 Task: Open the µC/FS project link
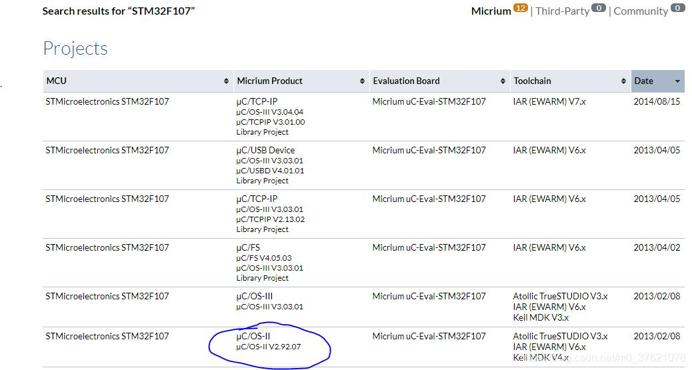point(248,248)
